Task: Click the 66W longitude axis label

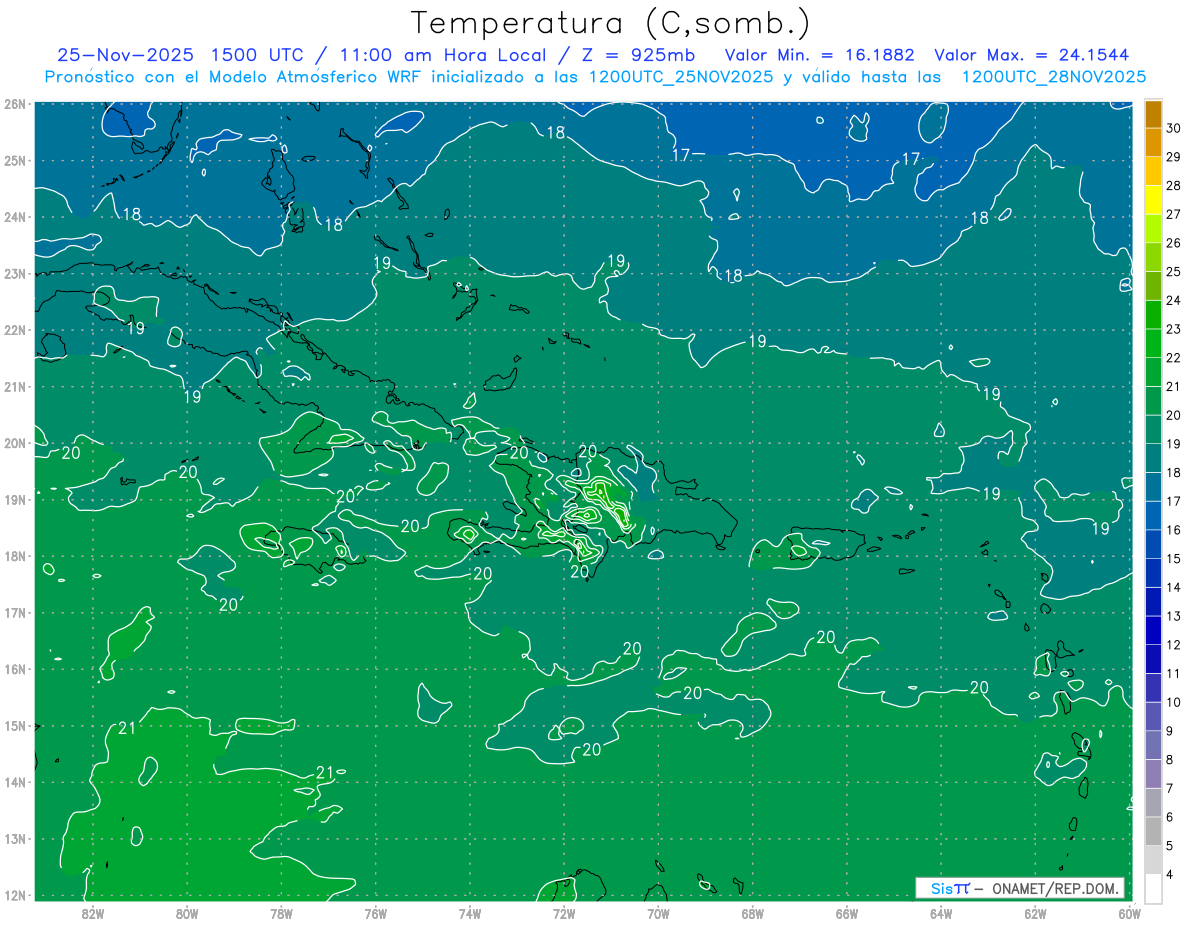Action: click(x=847, y=912)
